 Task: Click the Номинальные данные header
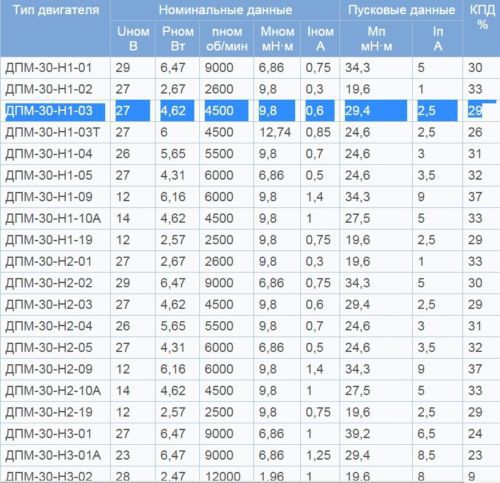(x=225, y=10)
